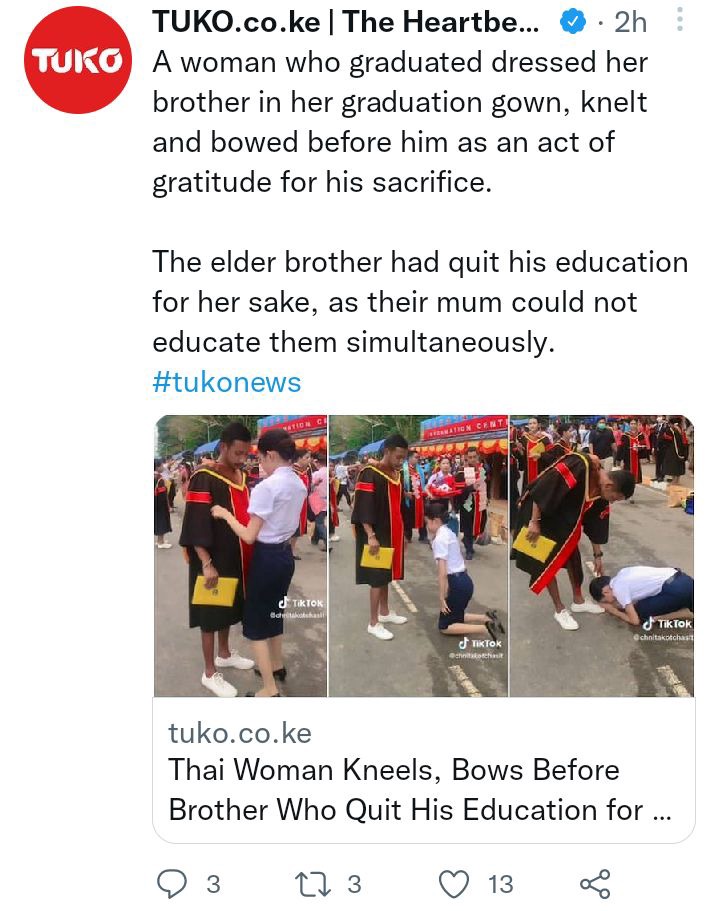
Task: Click the like count 13
Action: [501, 884]
